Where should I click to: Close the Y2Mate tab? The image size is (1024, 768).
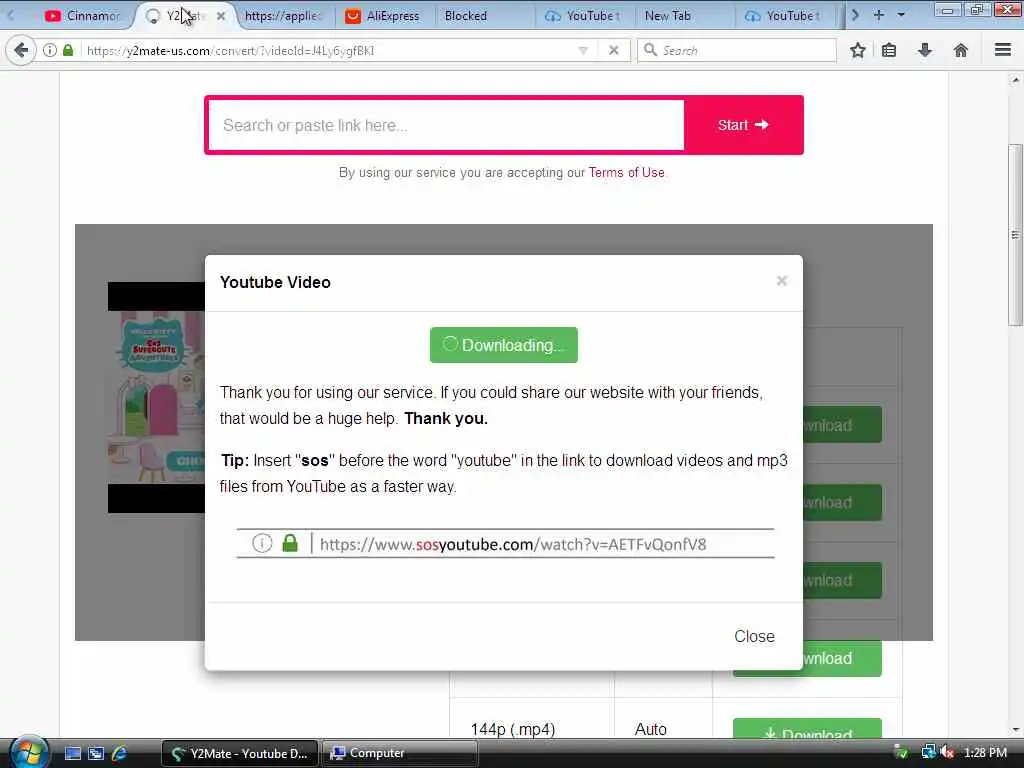click(221, 16)
